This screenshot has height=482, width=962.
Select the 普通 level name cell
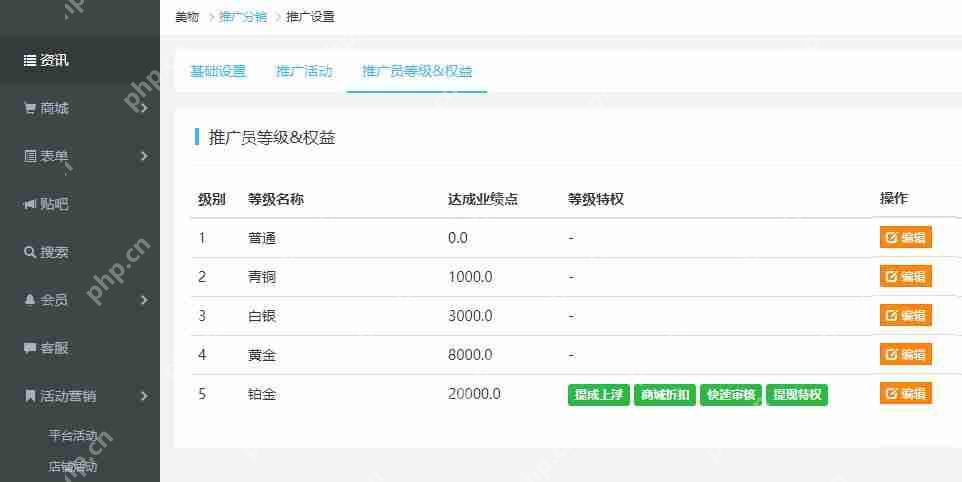click(262, 238)
